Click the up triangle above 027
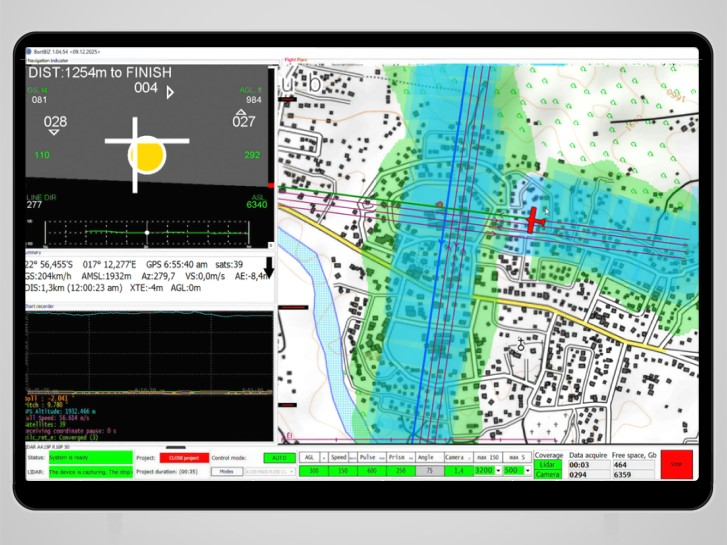This screenshot has width=727, height=545. 241,112
